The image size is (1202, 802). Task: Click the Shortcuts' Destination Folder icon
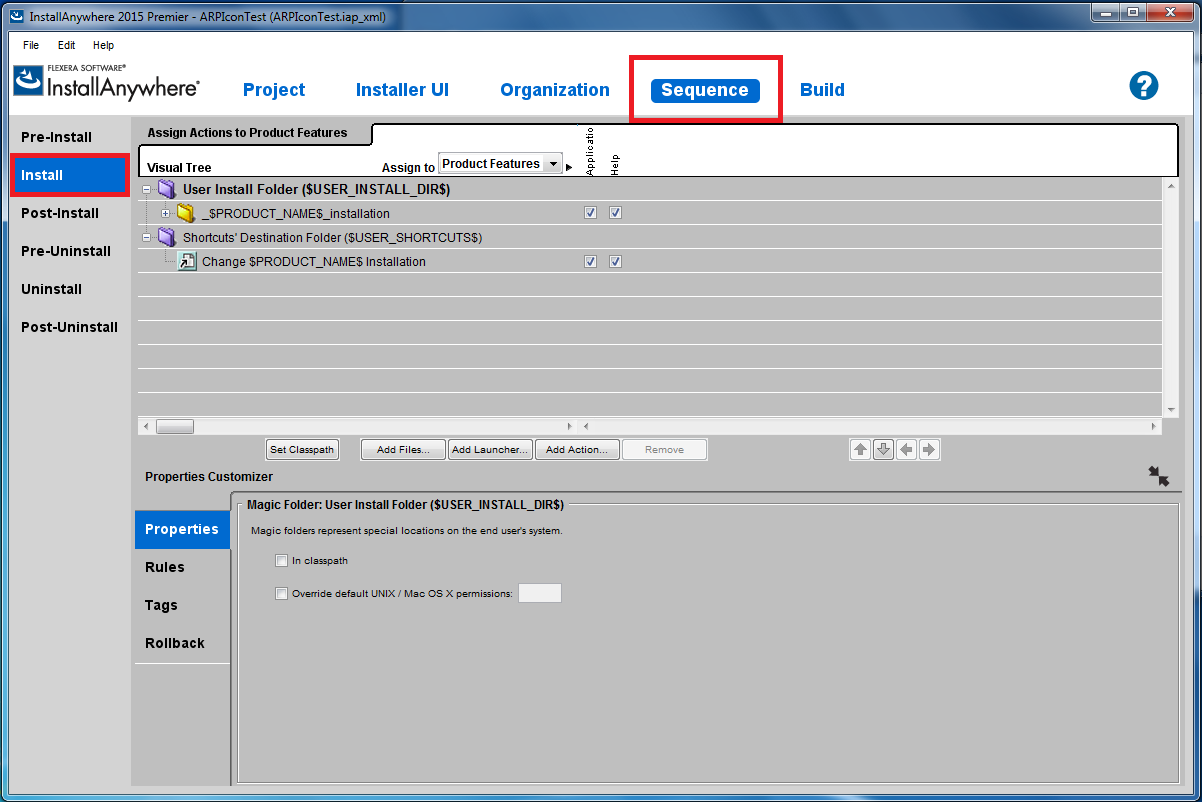pos(167,237)
